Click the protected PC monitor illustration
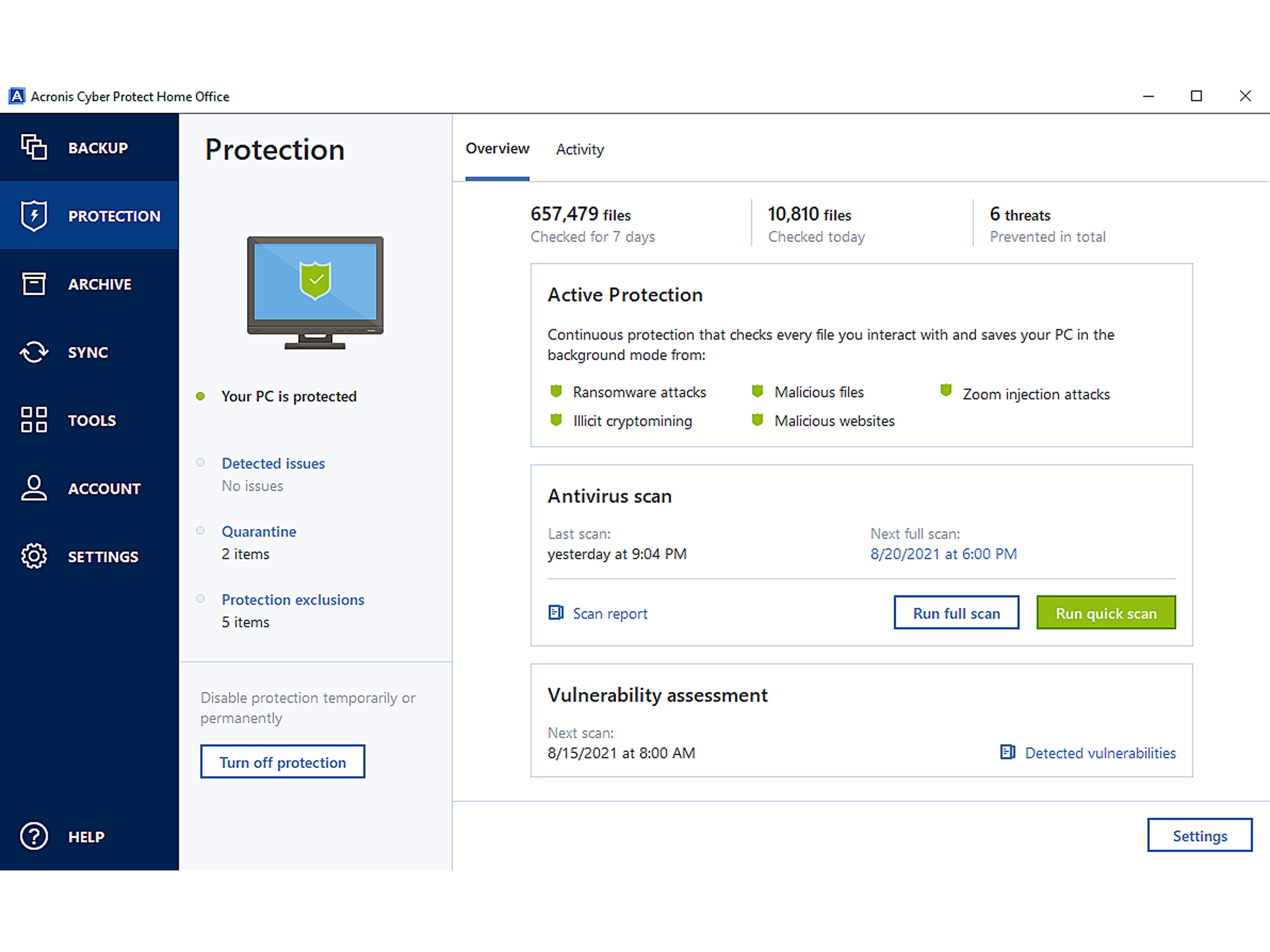This screenshot has height=952, width=1270. click(315, 292)
